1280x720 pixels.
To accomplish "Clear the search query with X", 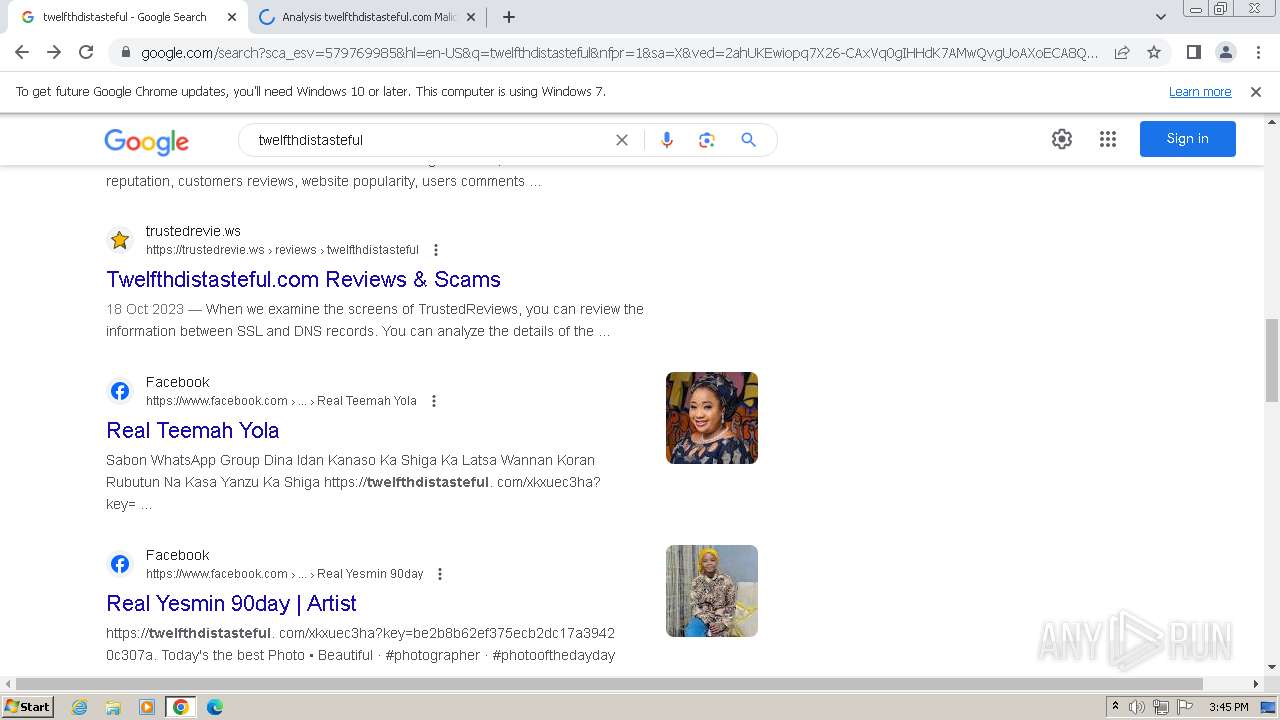I will 622,140.
